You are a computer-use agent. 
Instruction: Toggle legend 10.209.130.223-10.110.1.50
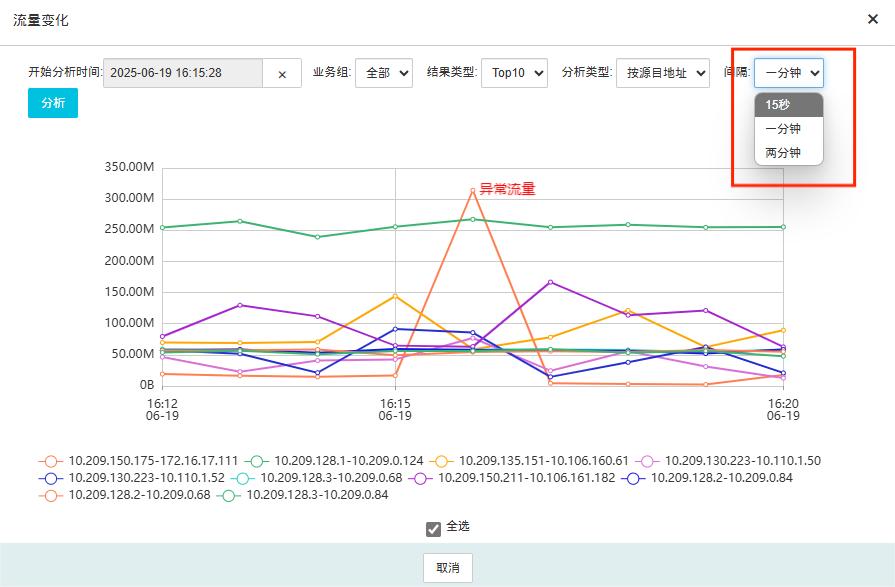(x=728, y=461)
